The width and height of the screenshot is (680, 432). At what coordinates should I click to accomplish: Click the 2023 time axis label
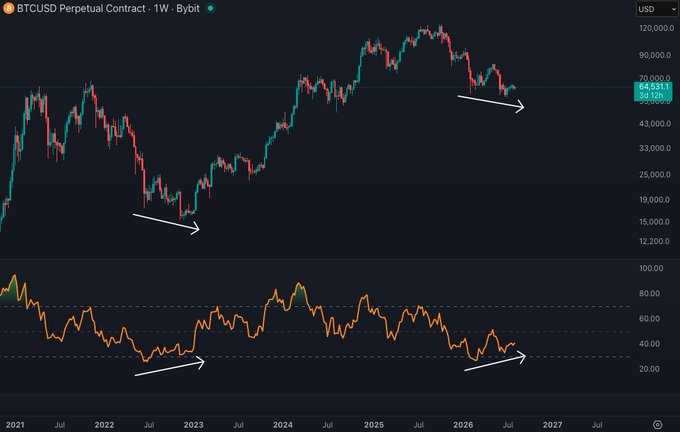pos(193,425)
